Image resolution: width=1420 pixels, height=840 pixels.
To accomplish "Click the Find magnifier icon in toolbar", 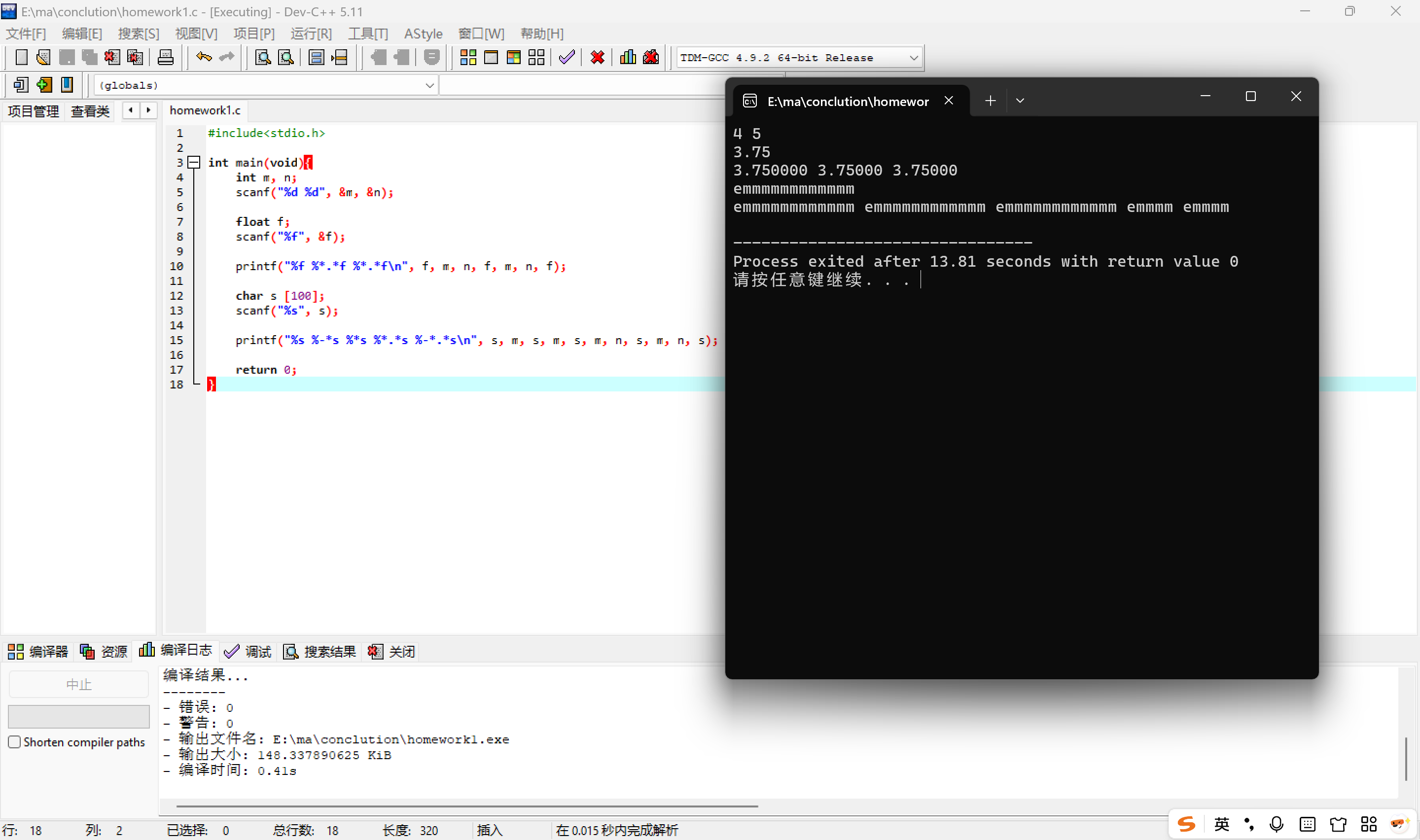I will [x=263, y=57].
